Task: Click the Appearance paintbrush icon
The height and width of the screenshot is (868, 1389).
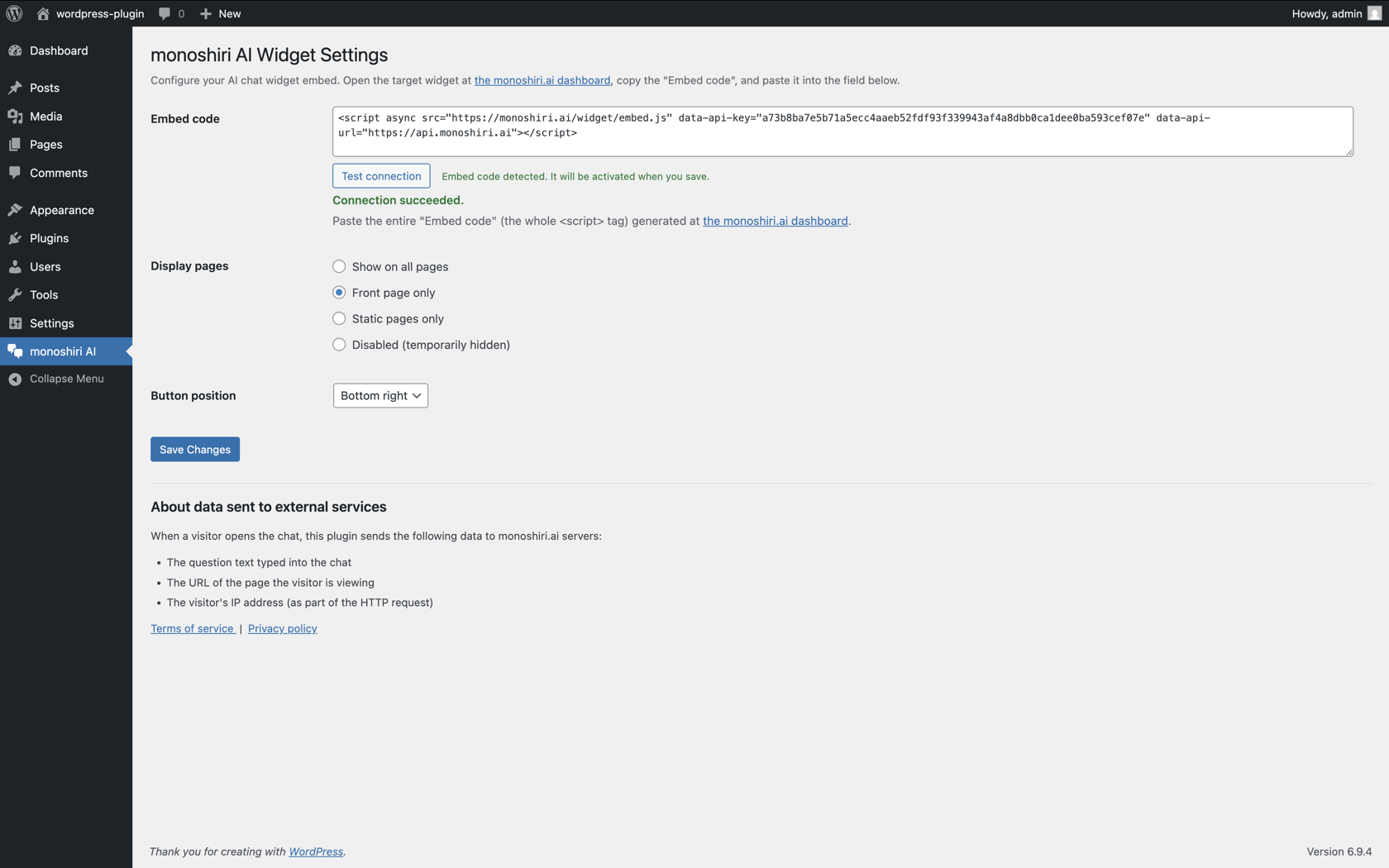Action: 15,210
